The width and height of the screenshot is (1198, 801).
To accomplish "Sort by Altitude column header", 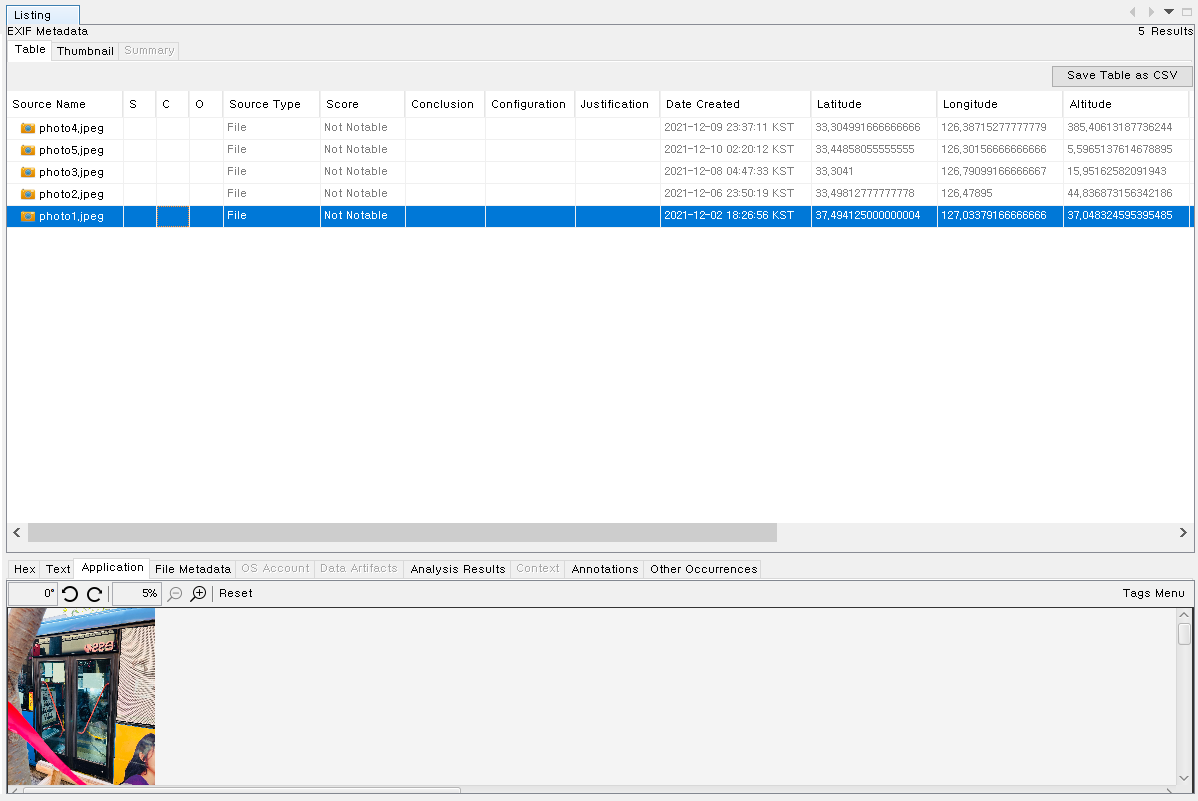I will tap(1126, 105).
